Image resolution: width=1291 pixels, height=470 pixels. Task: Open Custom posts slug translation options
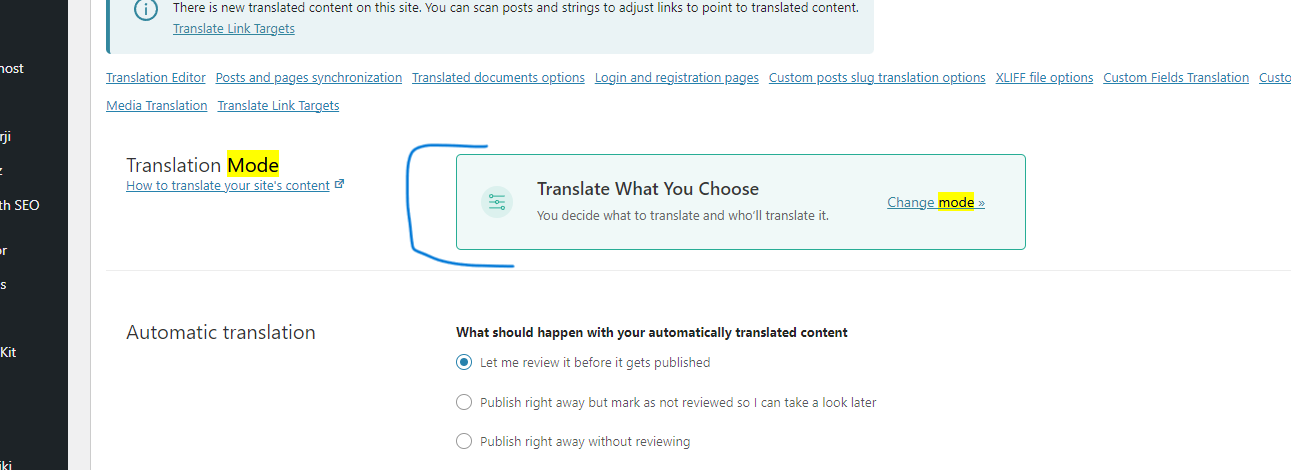(877, 77)
